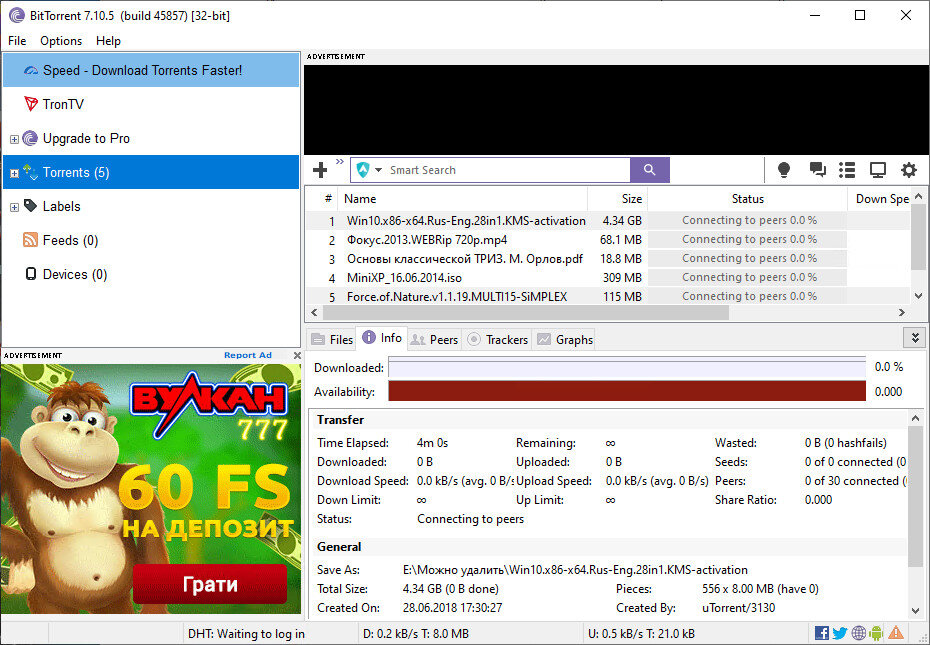
Task: Click the Labels tag icon
Action: click(30, 206)
